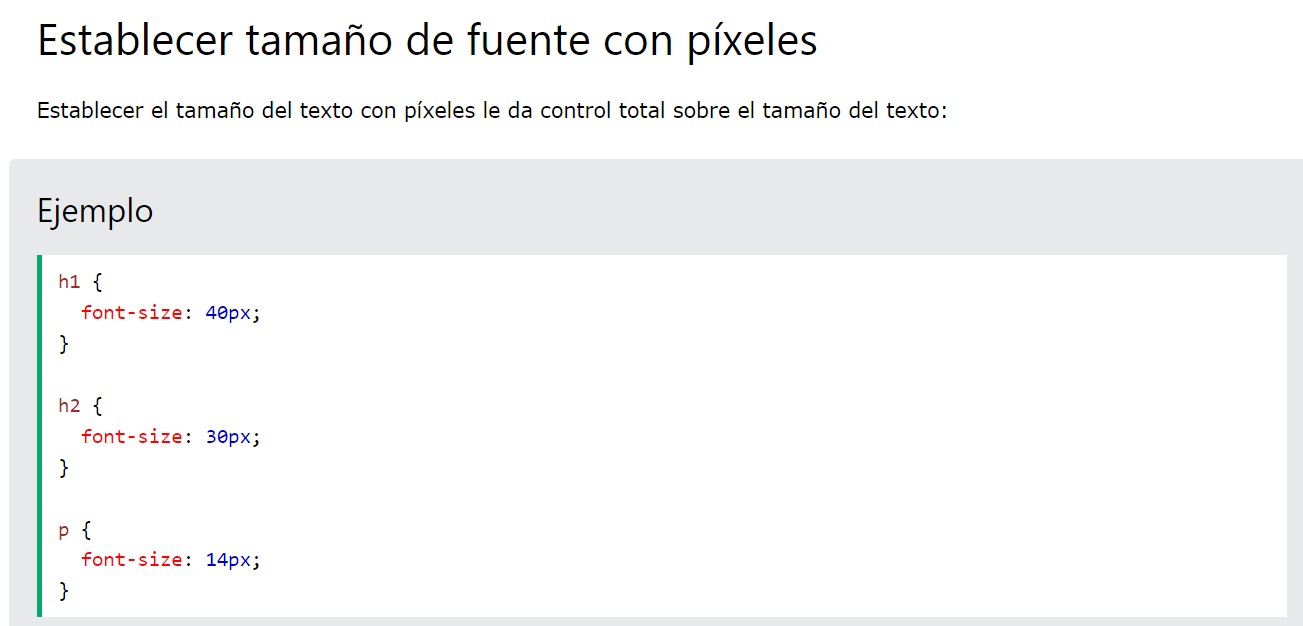Click the h1 selector in the code
Image resolution: width=1303 pixels, height=626 pixels.
coord(69,282)
